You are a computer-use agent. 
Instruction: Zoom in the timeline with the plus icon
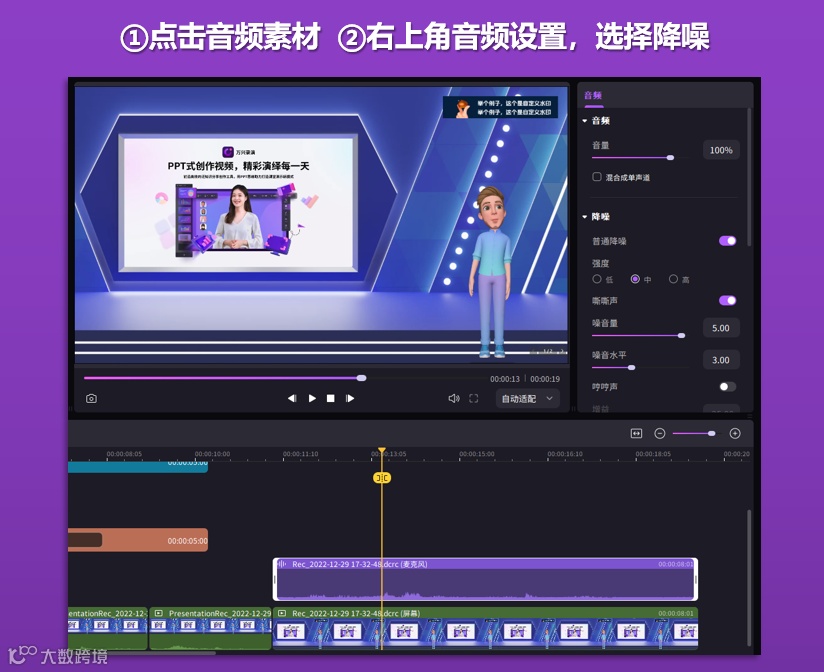coord(735,433)
